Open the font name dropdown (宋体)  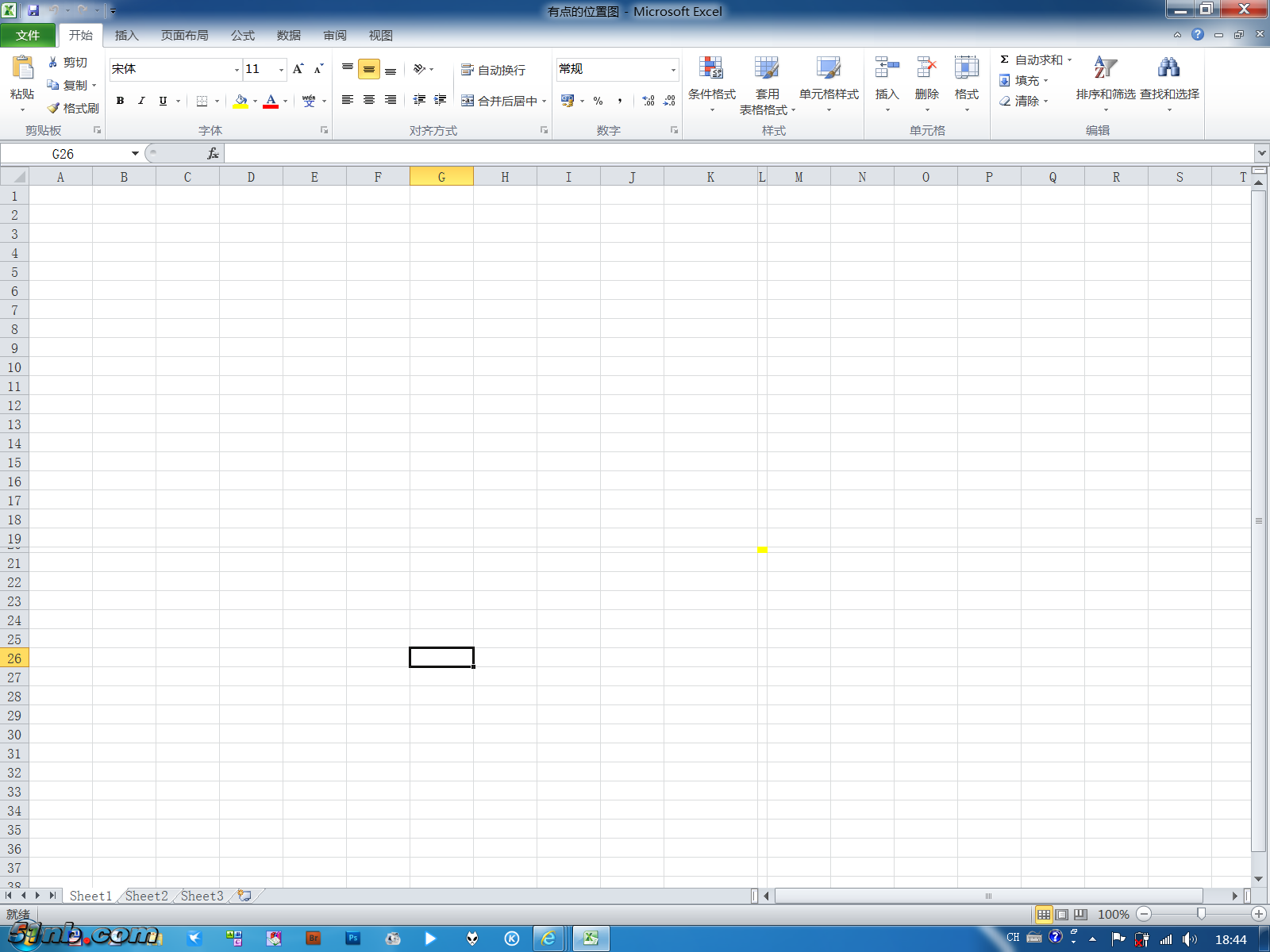[x=237, y=70]
